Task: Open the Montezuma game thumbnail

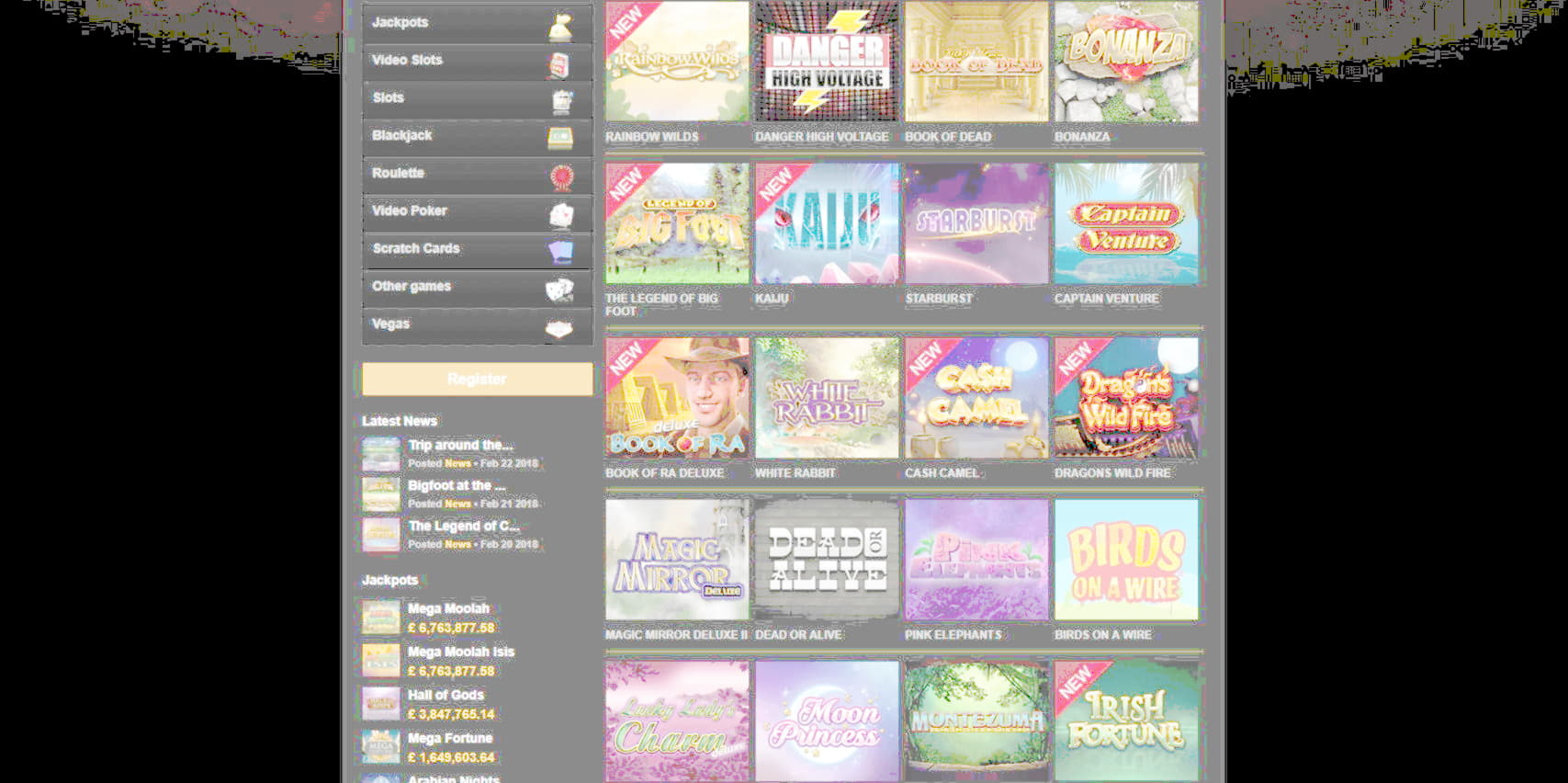Action: click(x=976, y=721)
